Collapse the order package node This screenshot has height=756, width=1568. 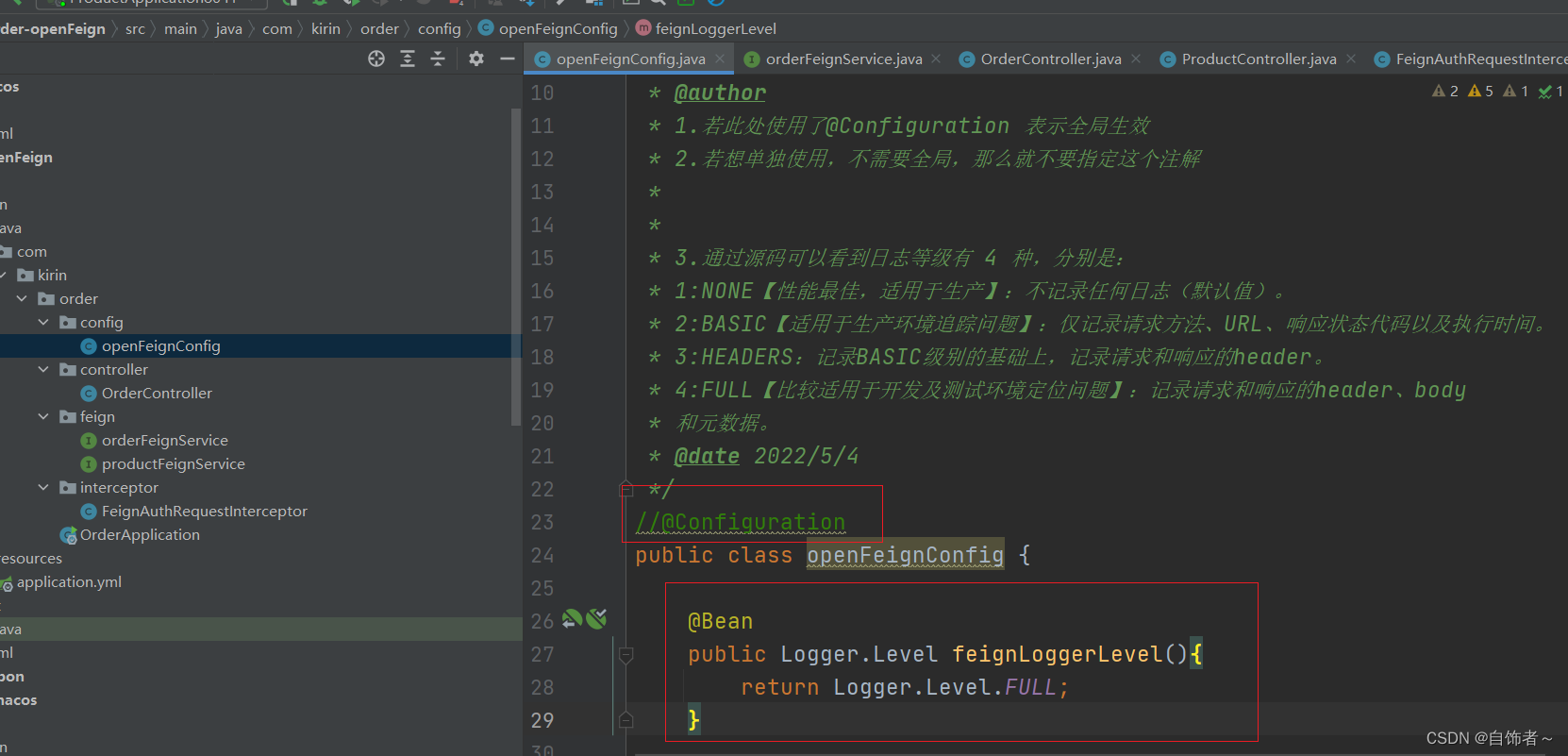pos(22,298)
